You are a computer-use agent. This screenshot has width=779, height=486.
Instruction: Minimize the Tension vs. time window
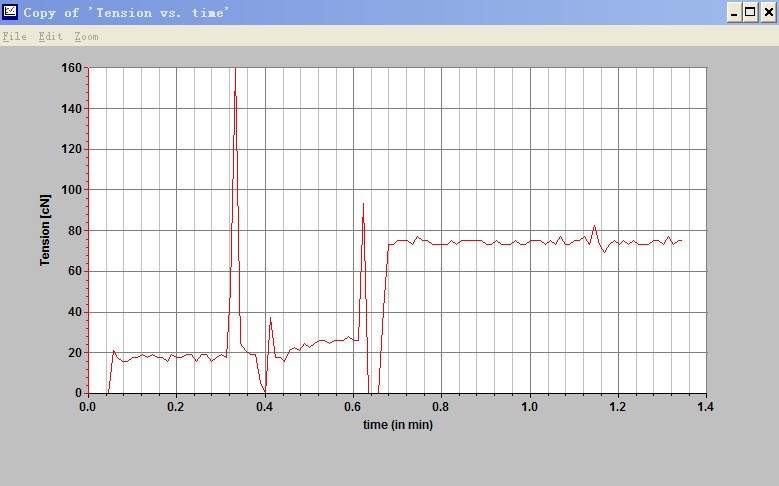tap(733, 12)
